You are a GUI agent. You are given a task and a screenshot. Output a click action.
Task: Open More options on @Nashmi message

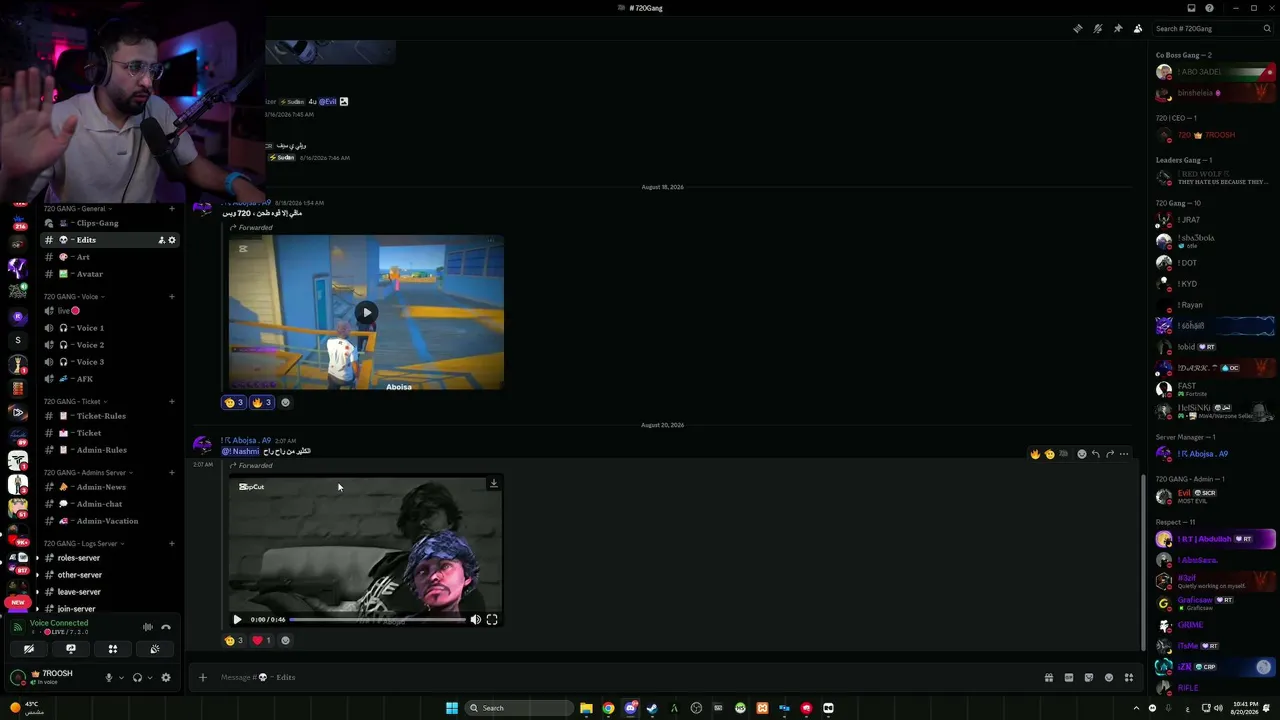pos(1124,454)
